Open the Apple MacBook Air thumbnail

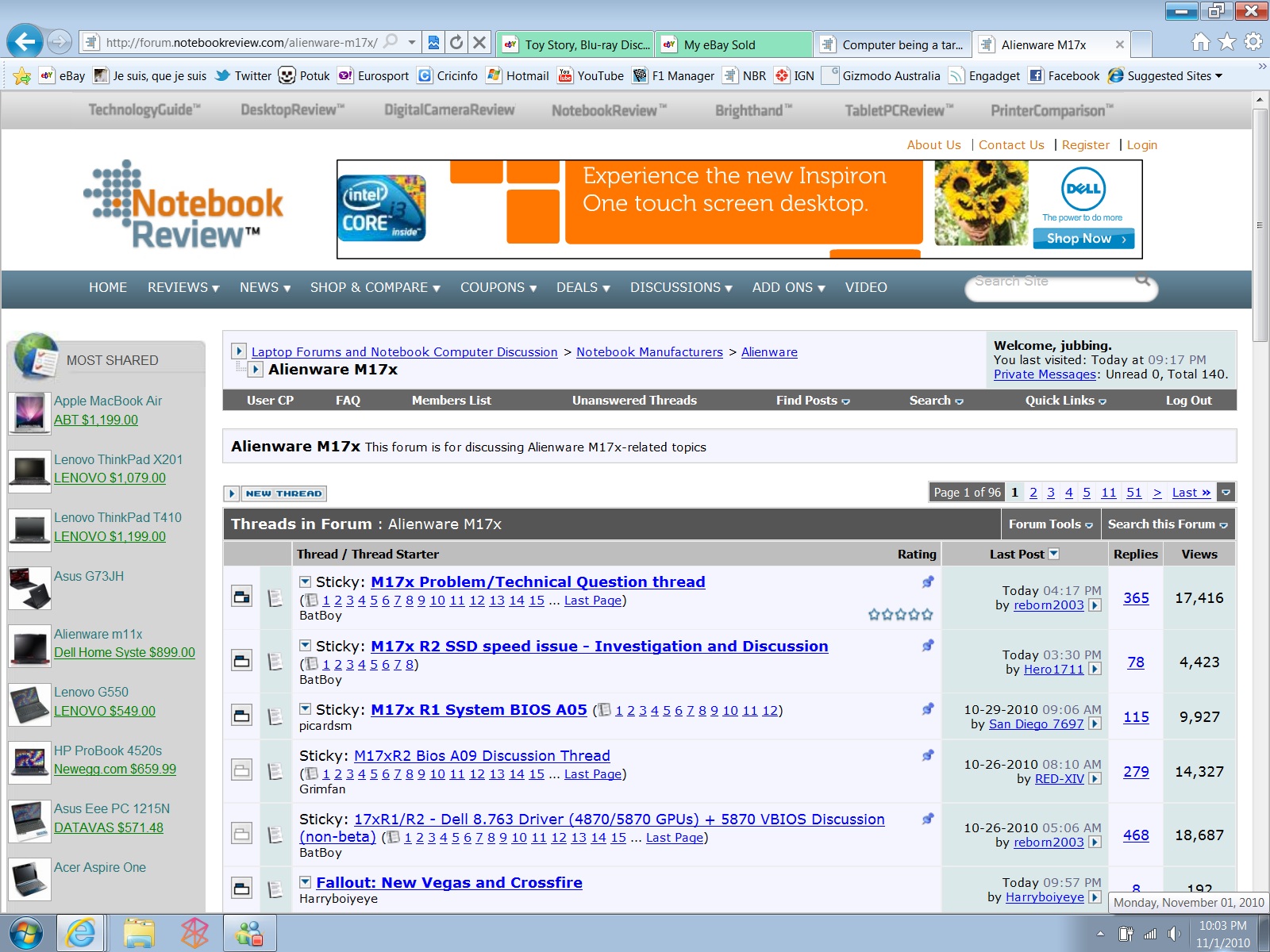[29, 413]
